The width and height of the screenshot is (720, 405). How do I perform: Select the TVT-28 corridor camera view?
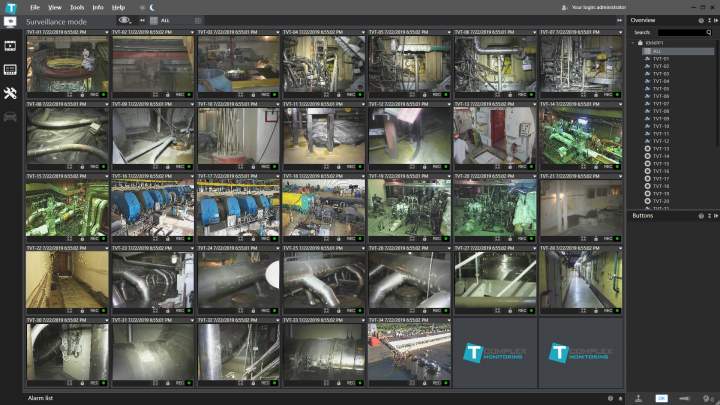(x=581, y=280)
